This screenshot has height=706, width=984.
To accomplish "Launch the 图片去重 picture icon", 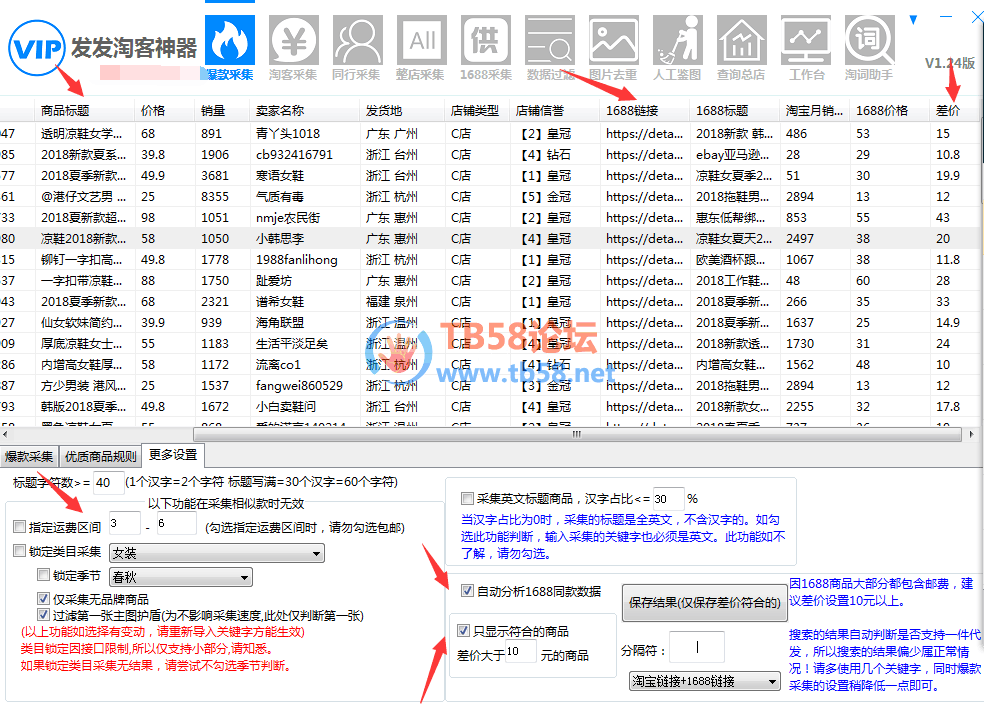I will click(x=613, y=41).
